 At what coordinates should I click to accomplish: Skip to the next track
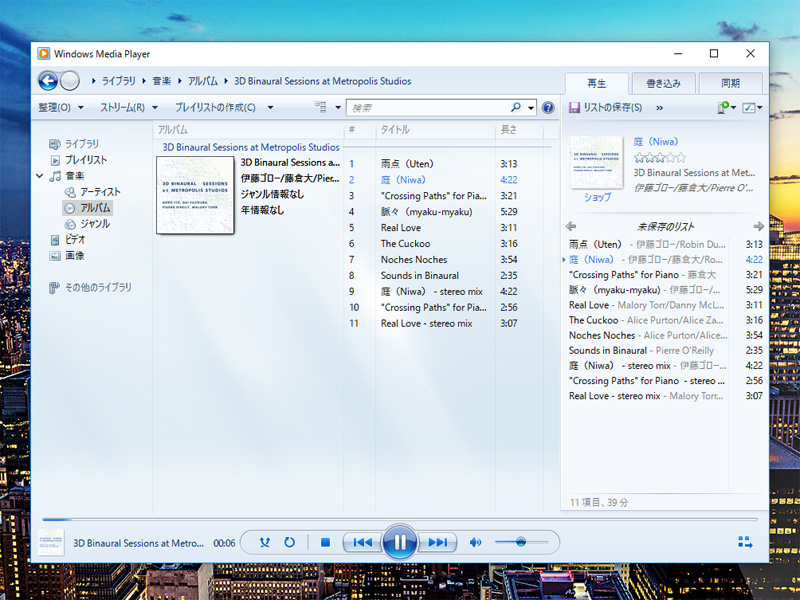click(x=437, y=542)
